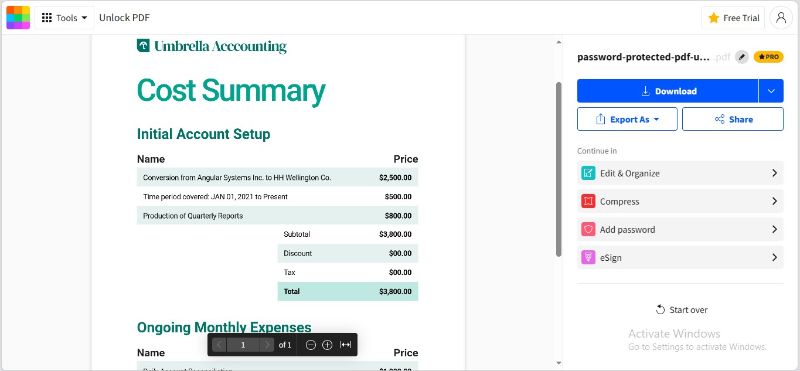This screenshot has width=800, height=371.
Task: Start the Free Trial
Action: pyautogui.click(x=734, y=18)
